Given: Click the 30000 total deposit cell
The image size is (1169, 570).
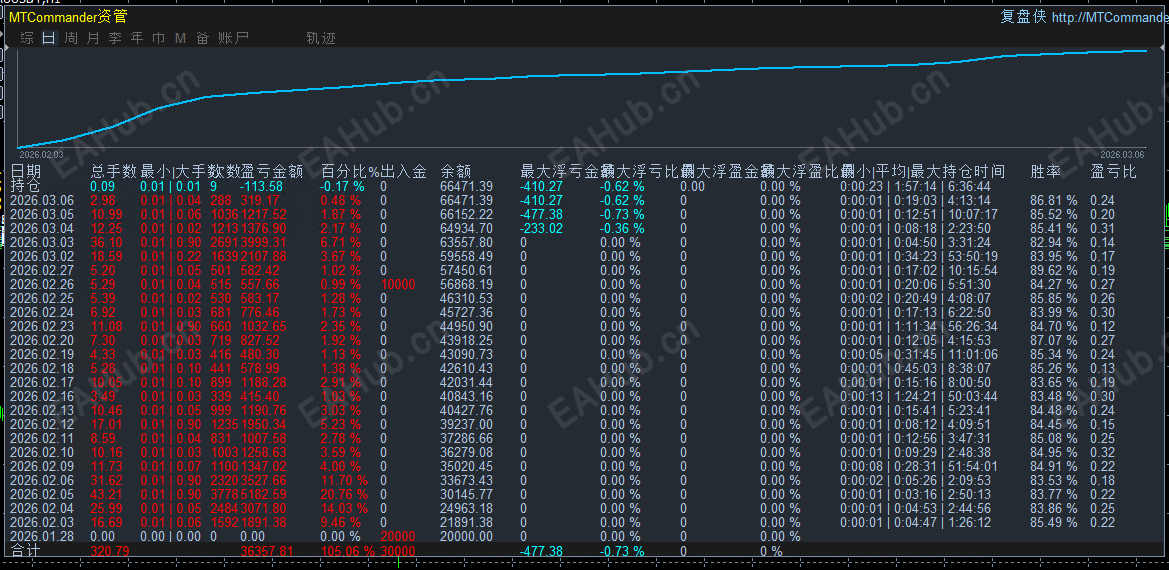Looking at the screenshot, I should (397, 551).
